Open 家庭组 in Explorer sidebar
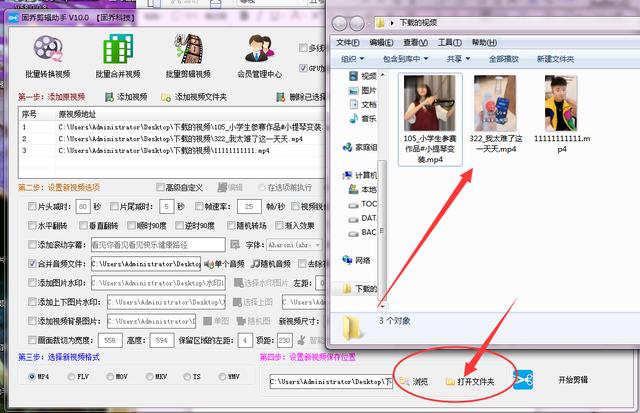Viewport: 640px width, 413px height. click(x=360, y=147)
